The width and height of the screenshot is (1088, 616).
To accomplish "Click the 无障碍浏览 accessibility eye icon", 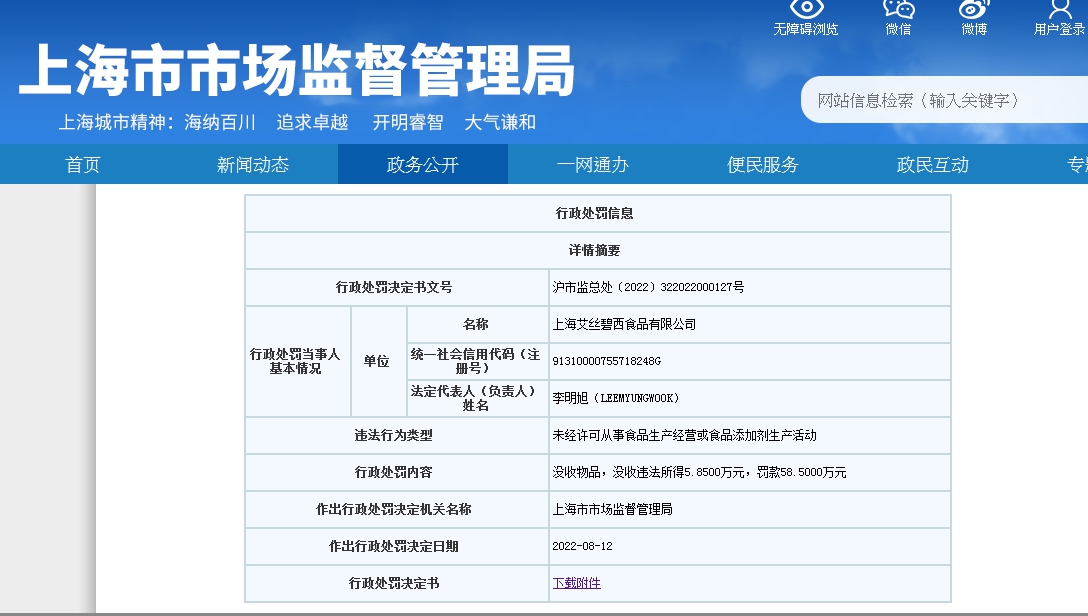I will 806,18.
